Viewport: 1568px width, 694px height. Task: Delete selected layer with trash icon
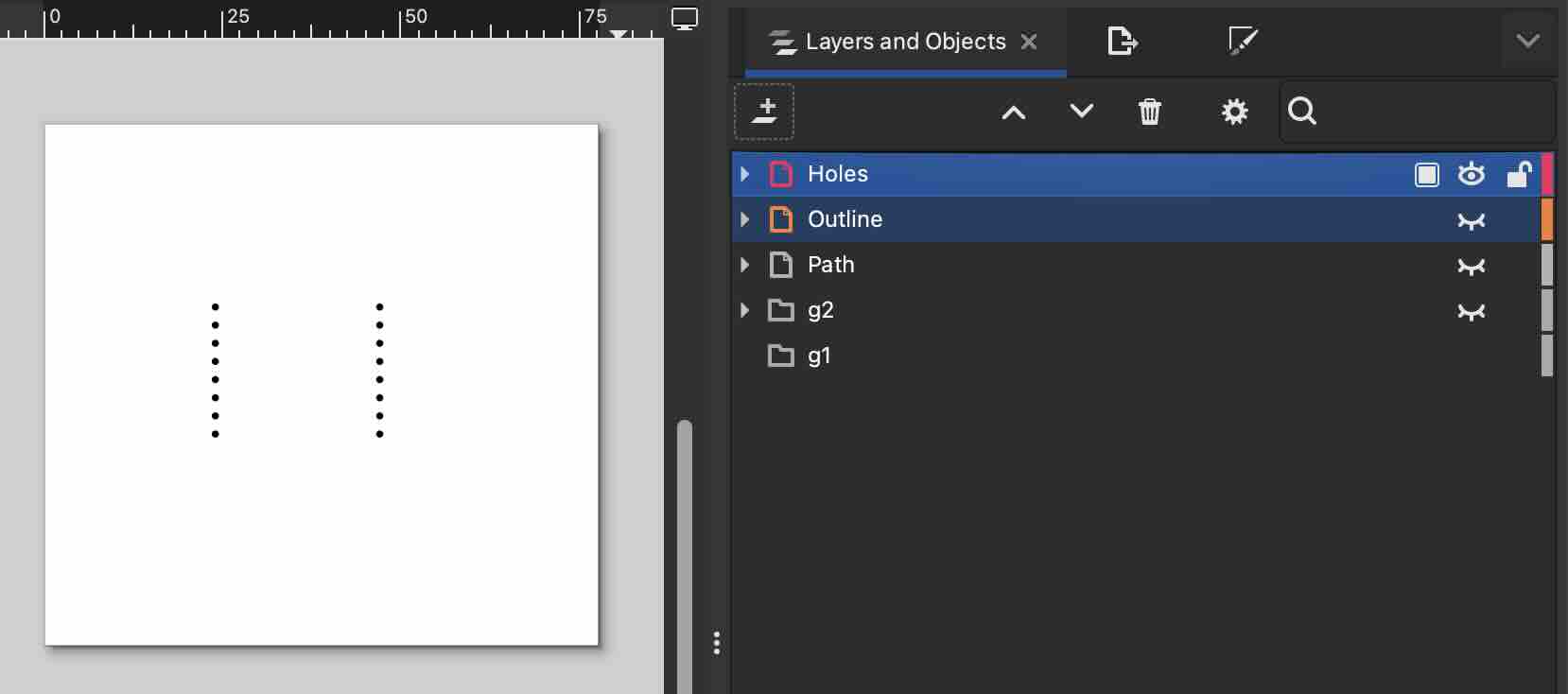[1150, 112]
